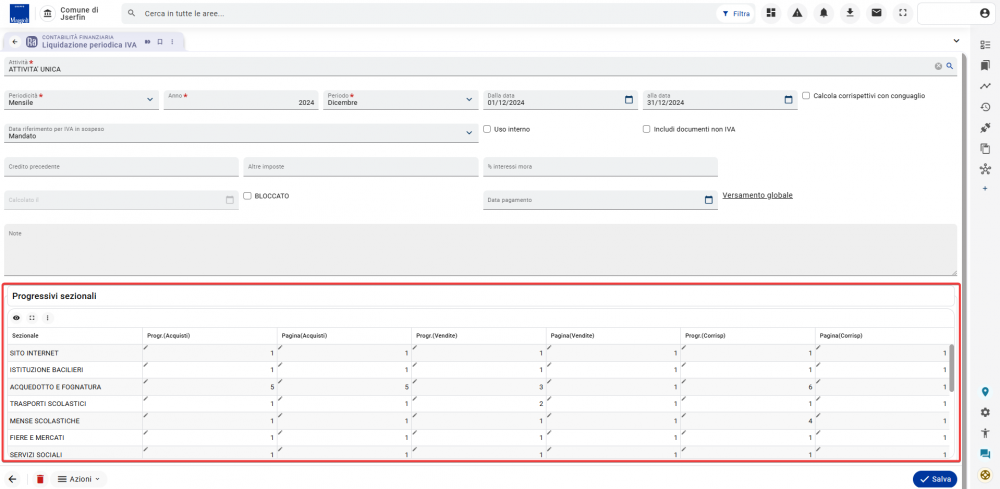This screenshot has height=489, width=1000.
Task: Click into the Note text area
Action: pyautogui.click(x=480, y=249)
